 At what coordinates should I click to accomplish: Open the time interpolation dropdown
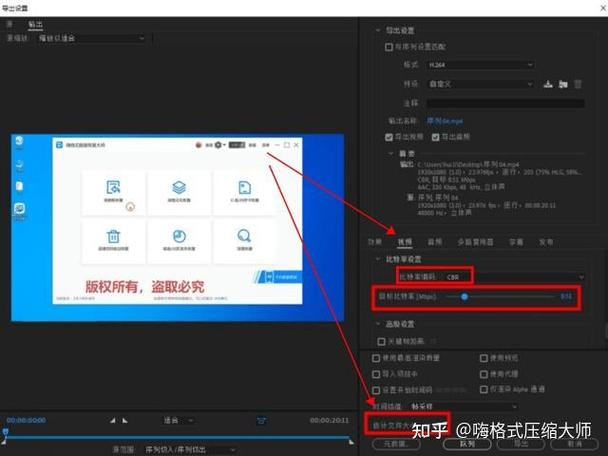coord(463,406)
